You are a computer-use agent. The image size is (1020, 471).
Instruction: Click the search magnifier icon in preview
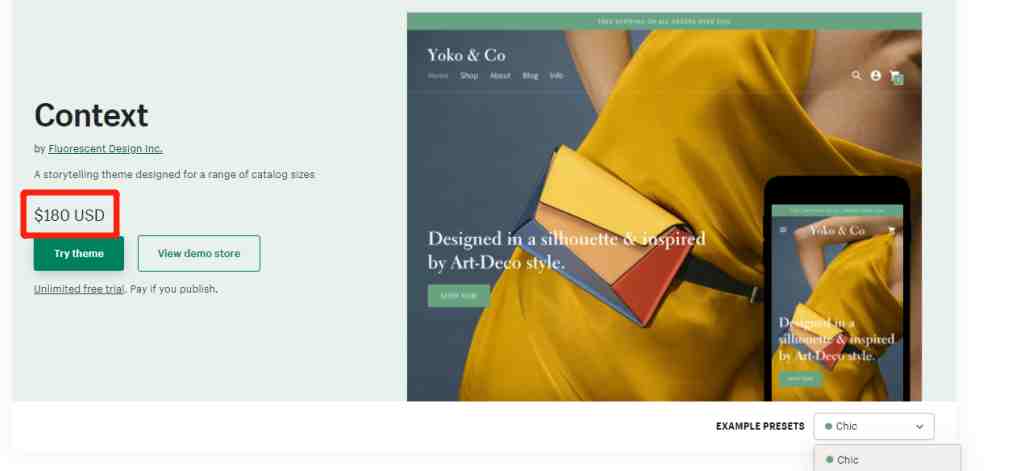856,75
